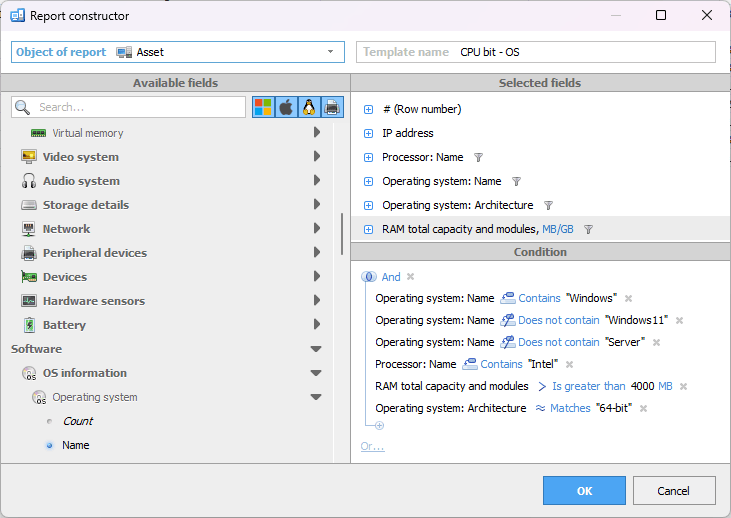The height and width of the screenshot is (518, 731).
Task: Delete the "Intel" processor condition
Action: pos(569,364)
